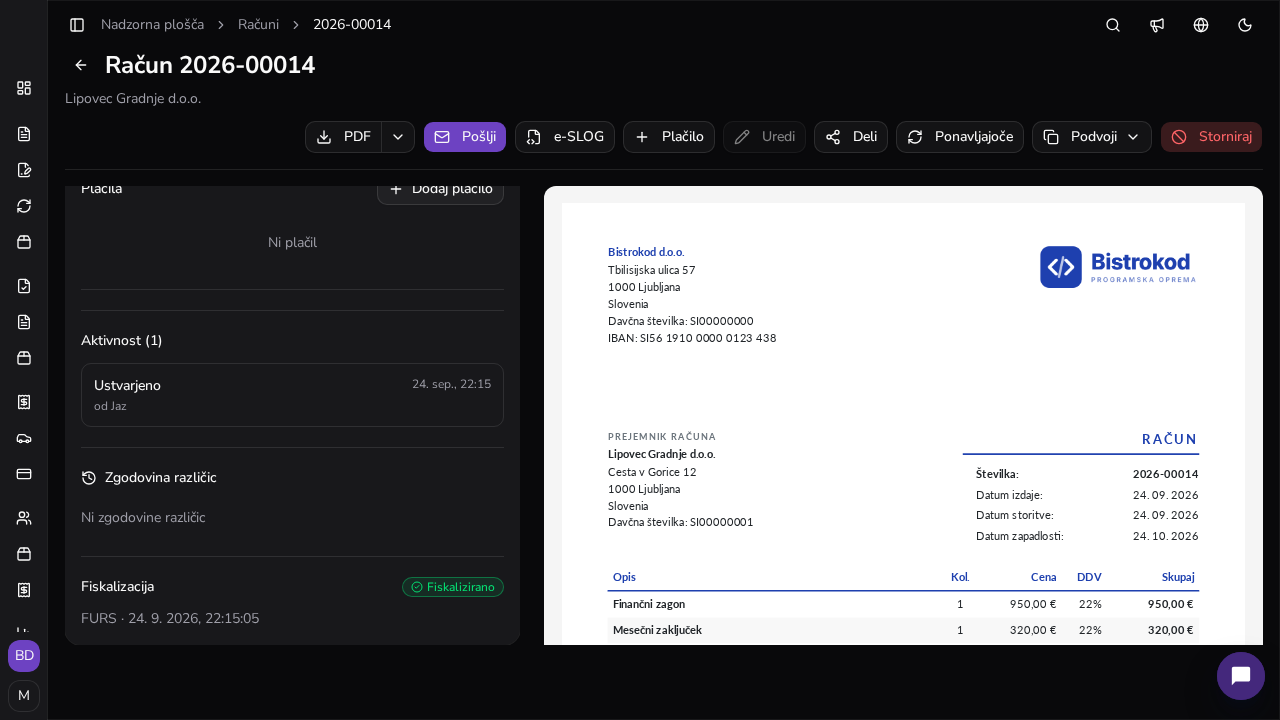
Task: Expand the PDF options chevron
Action: [x=398, y=137]
